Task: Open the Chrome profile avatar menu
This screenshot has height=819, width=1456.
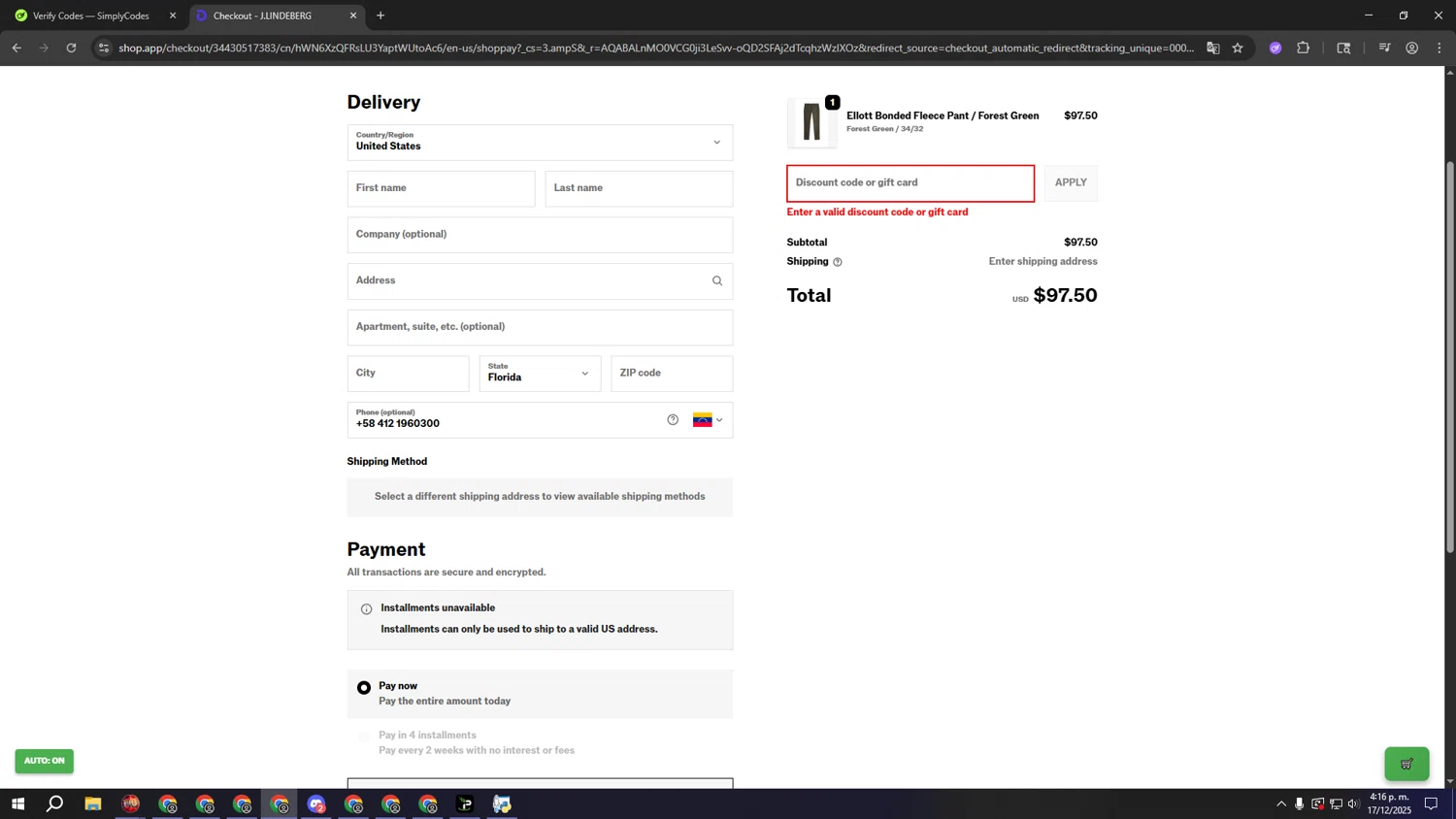Action: pyautogui.click(x=1412, y=48)
